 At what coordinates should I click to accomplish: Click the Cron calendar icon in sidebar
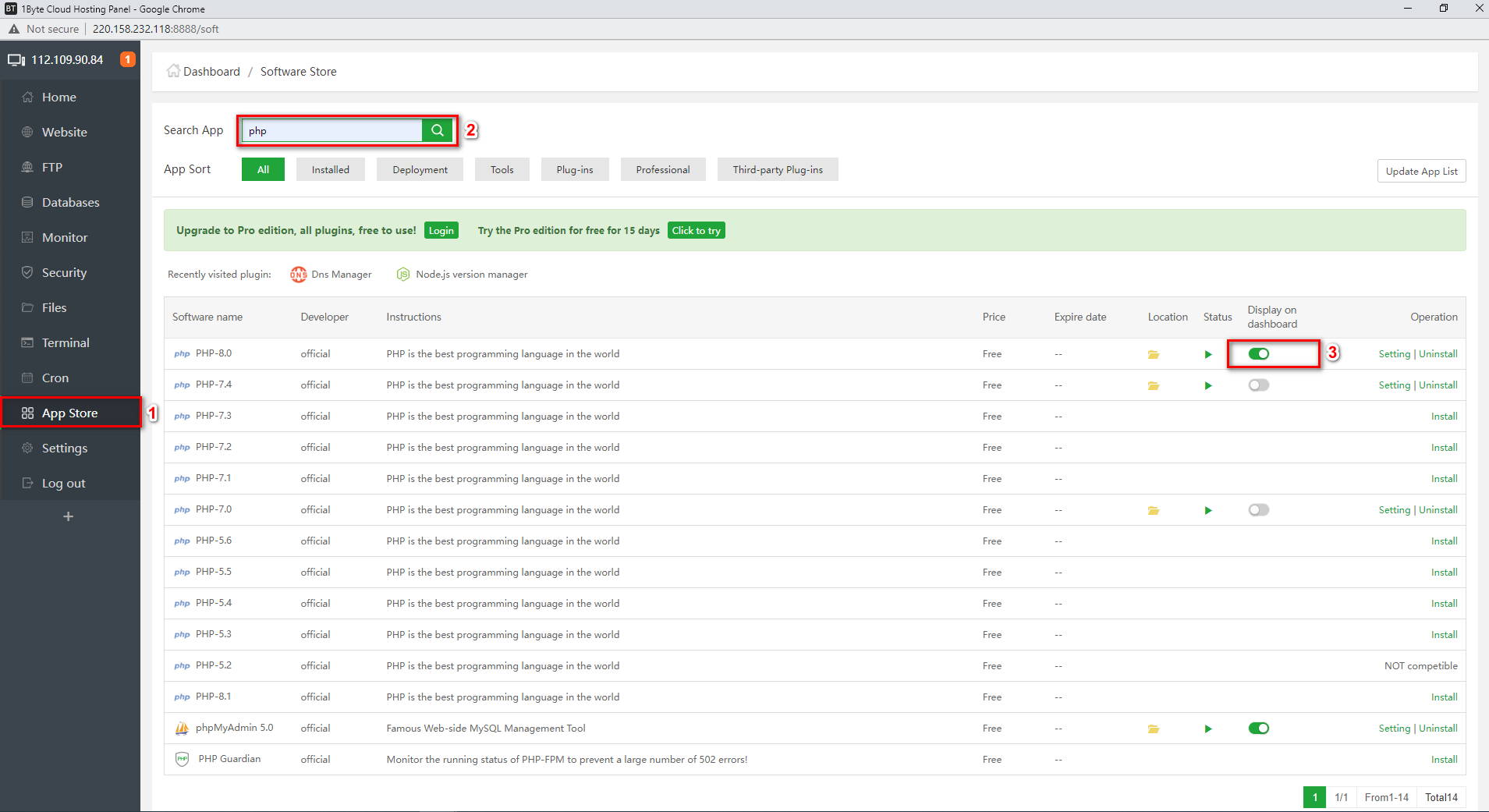tap(27, 378)
